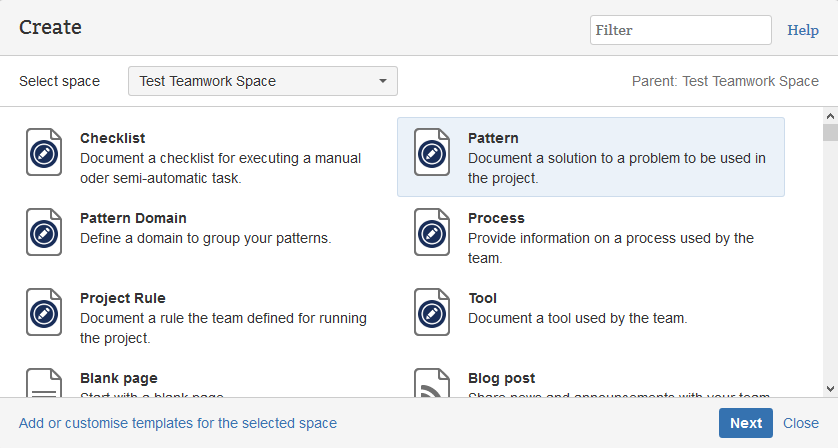Click the Checklist template icon
Viewport: 838px width, 448px height.
coord(43,152)
